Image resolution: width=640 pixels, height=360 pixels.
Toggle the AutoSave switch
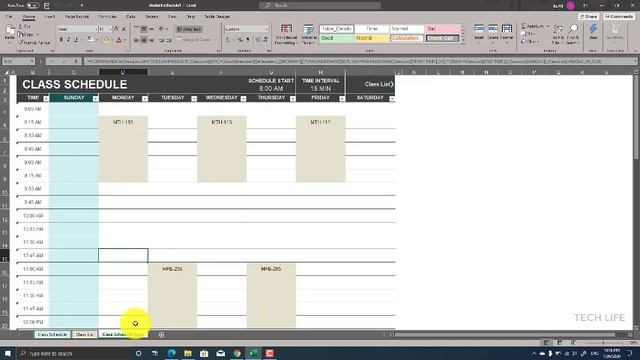pos(32,6)
